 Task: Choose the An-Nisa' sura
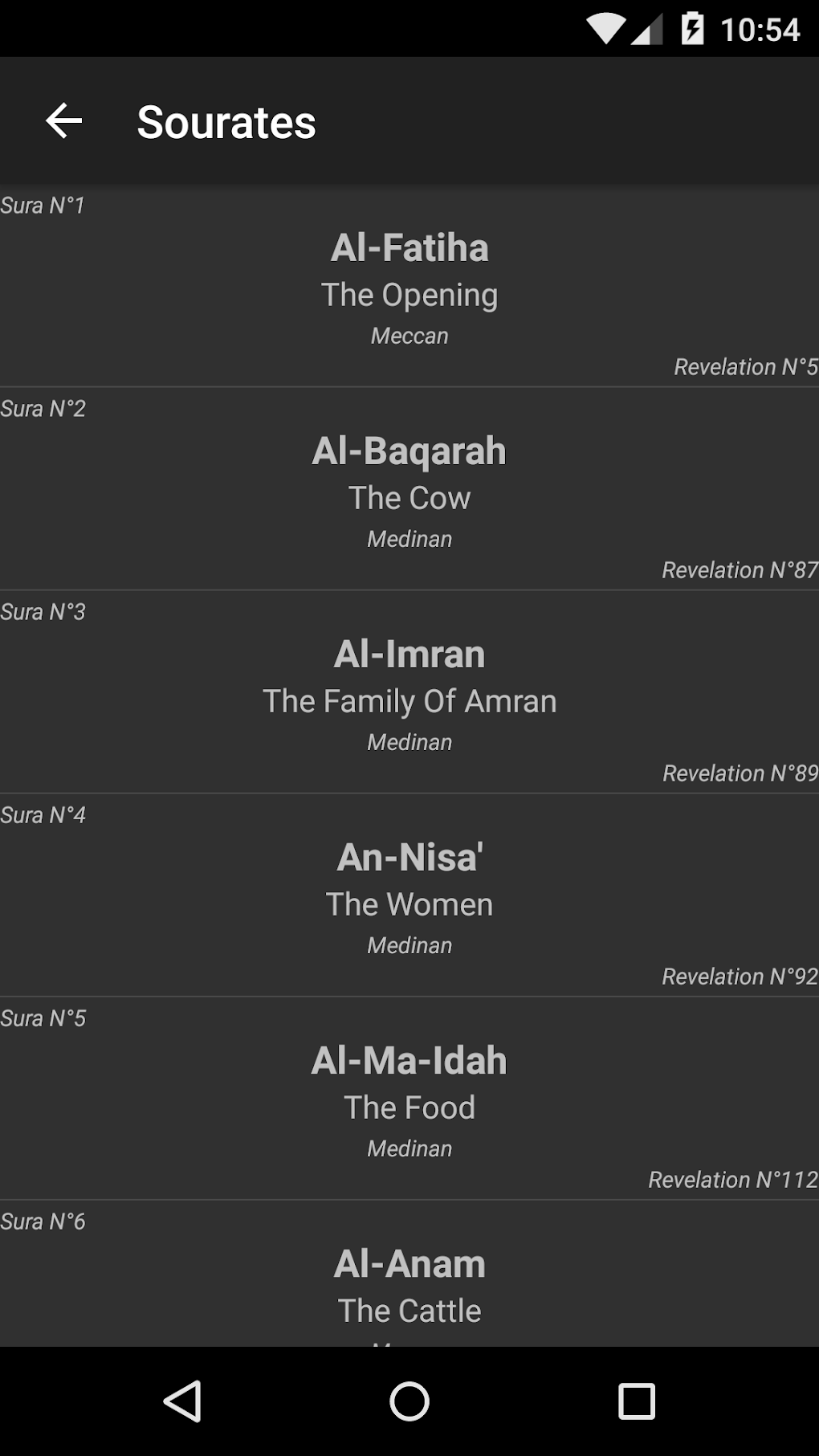(x=409, y=857)
